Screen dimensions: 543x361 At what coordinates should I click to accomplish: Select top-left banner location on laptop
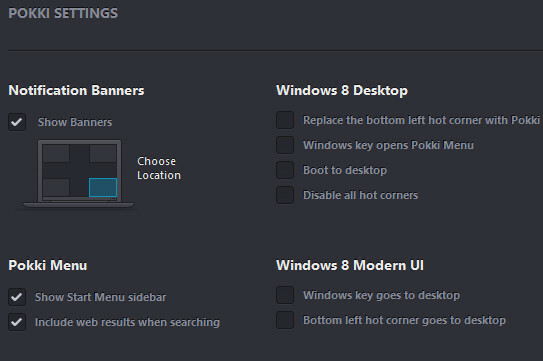[x=56, y=153]
